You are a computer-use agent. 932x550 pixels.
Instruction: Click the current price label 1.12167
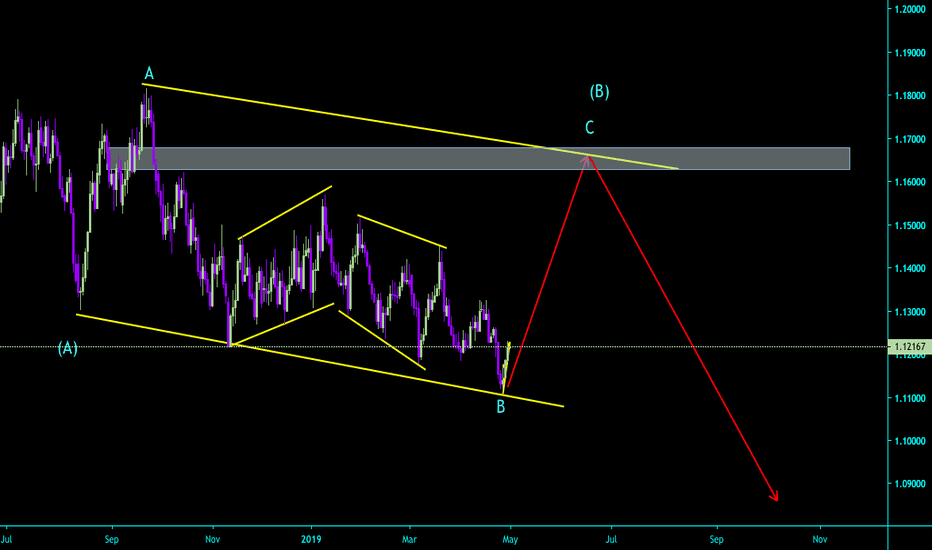[x=909, y=346]
